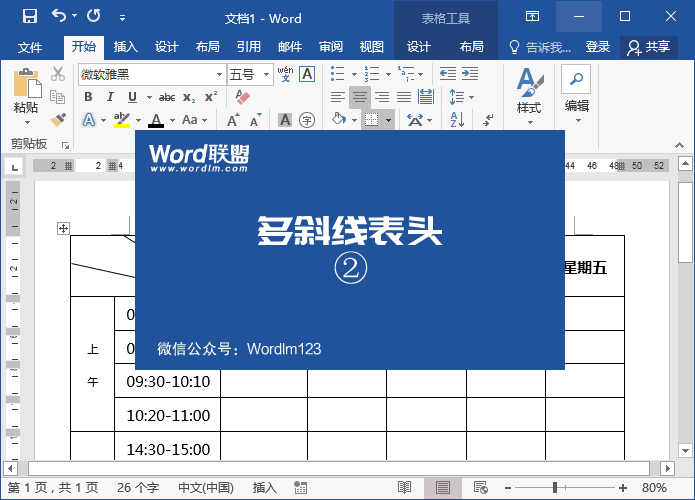This screenshot has height=500, width=695.
Task: Decrease the paragraph indent
Action: 448,74
